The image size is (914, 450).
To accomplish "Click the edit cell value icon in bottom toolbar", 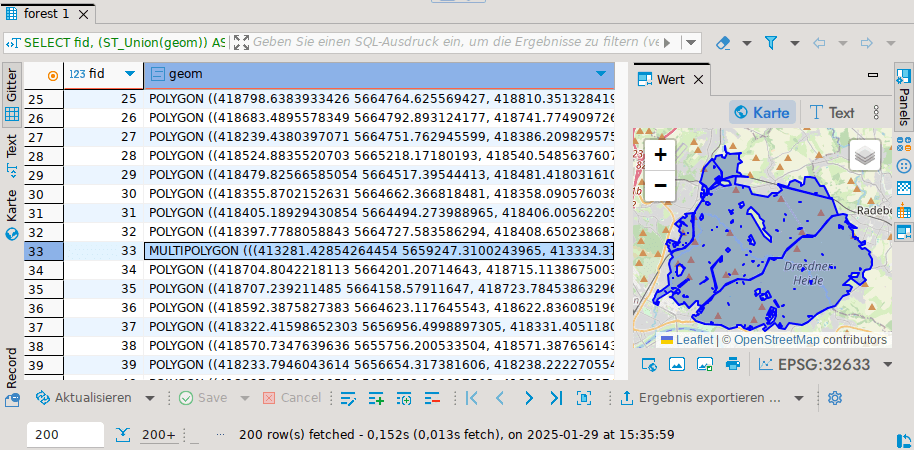I will pyautogui.click(x=348, y=399).
